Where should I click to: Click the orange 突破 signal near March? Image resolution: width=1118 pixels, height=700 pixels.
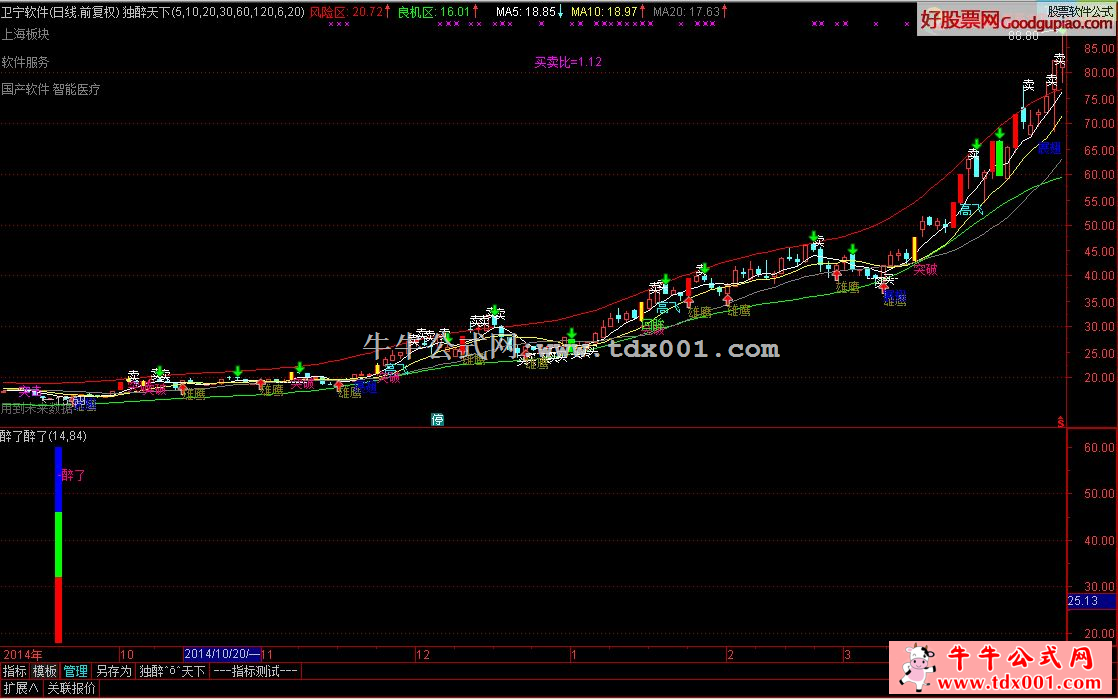tap(925, 269)
